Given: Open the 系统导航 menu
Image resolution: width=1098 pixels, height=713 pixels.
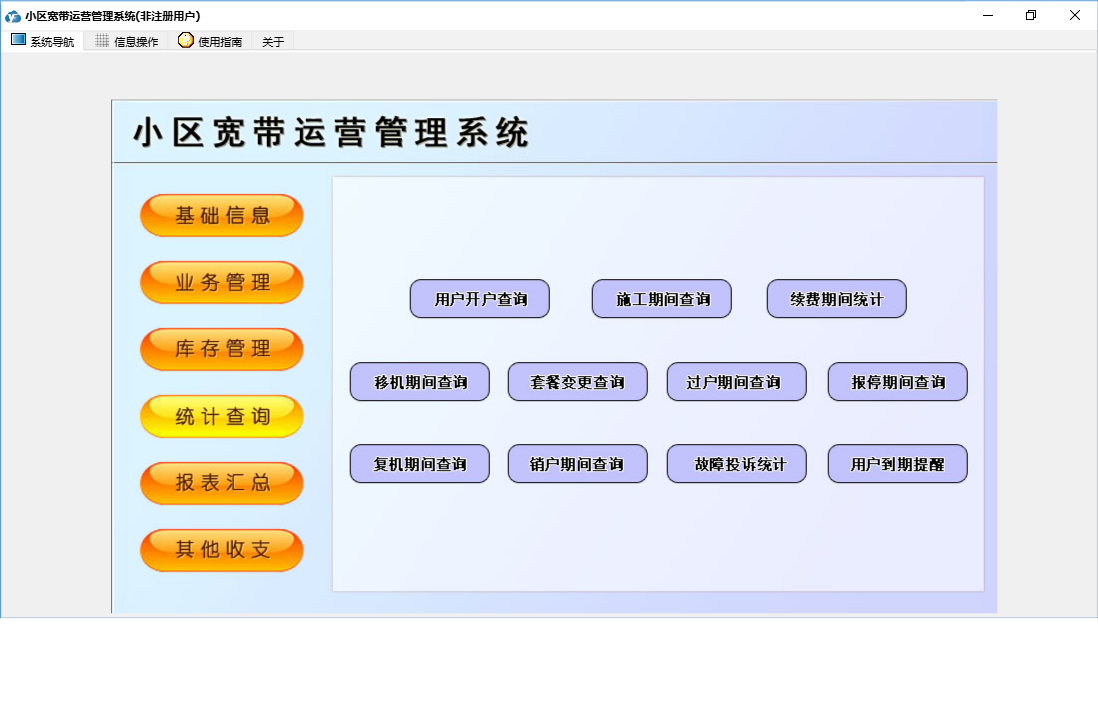Looking at the screenshot, I should coord(43,41).
